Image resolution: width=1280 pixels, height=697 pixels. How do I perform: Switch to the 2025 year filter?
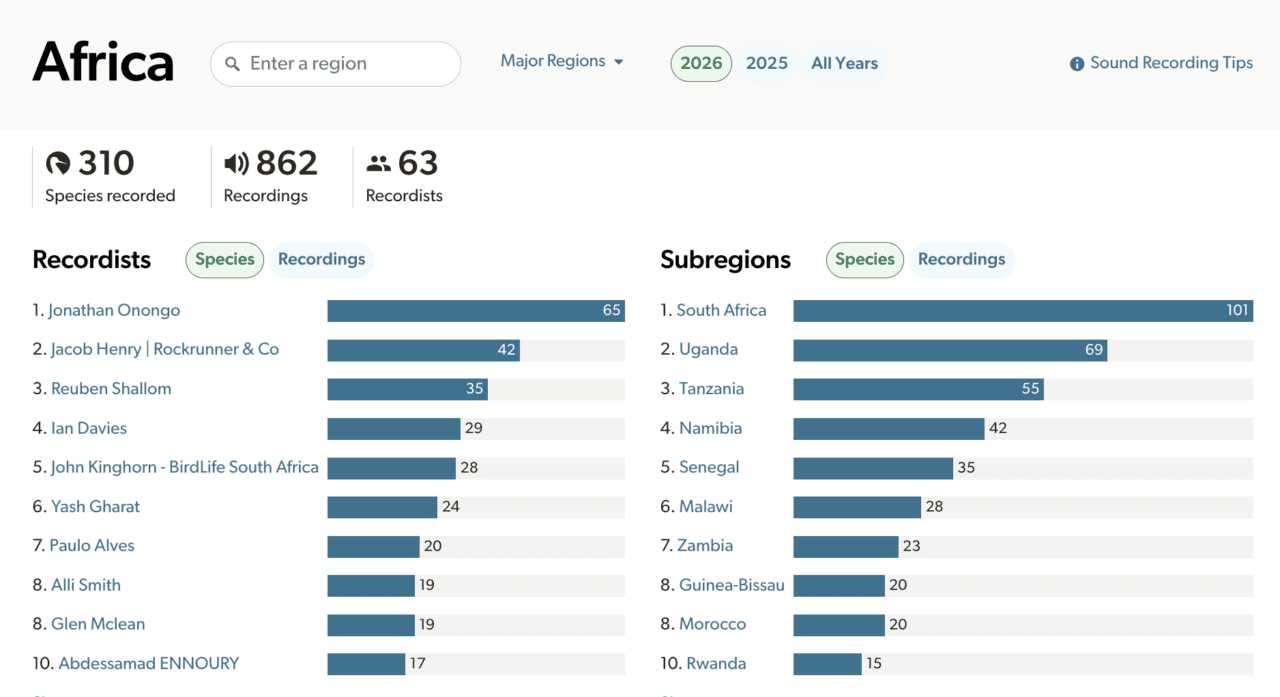[767, 63]
